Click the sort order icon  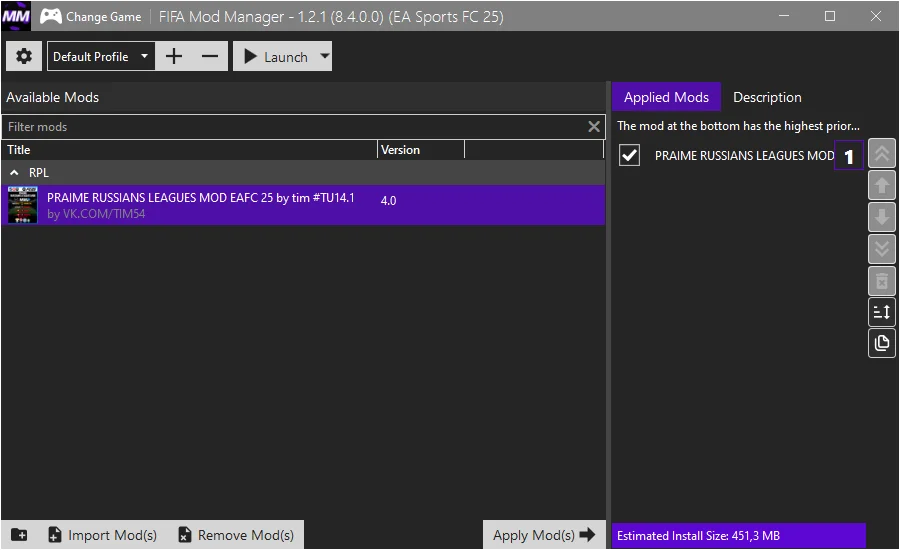point(882,312)
